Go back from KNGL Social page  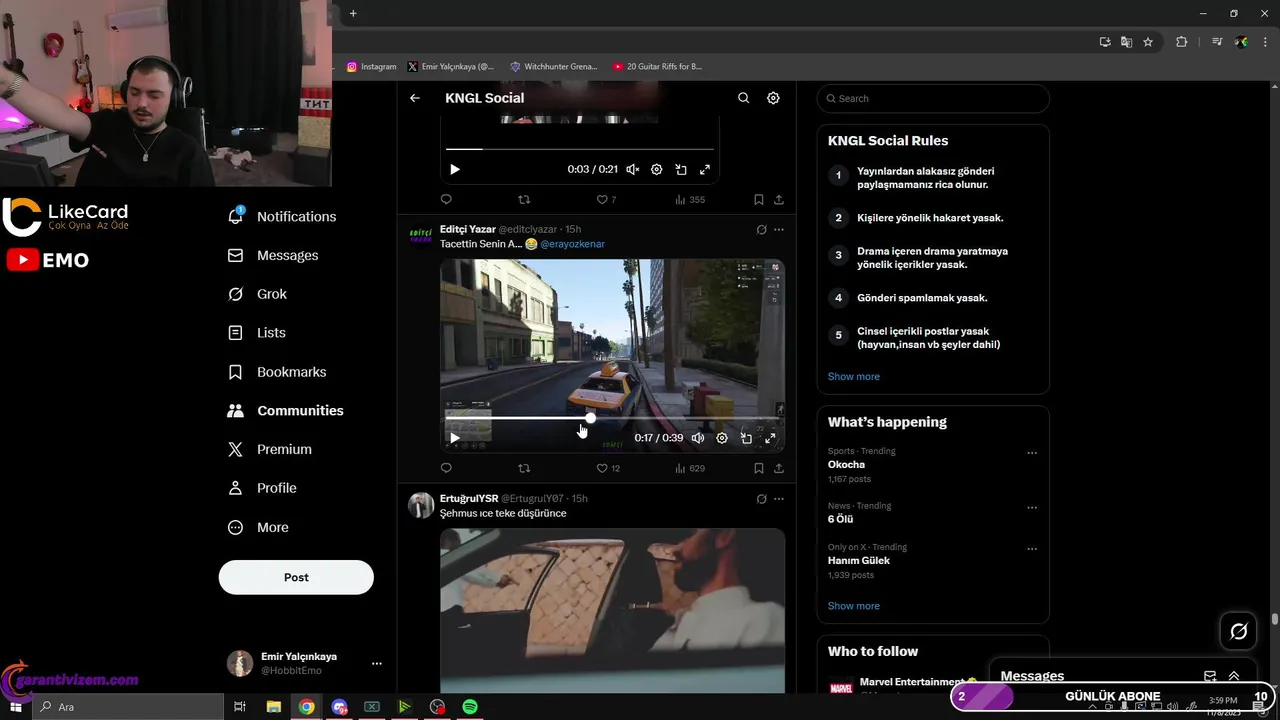click(415, 98)
